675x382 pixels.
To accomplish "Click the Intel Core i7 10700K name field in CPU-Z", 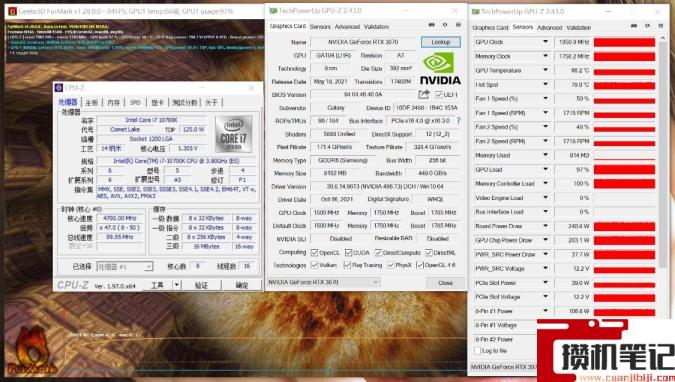I will (152, 120).
